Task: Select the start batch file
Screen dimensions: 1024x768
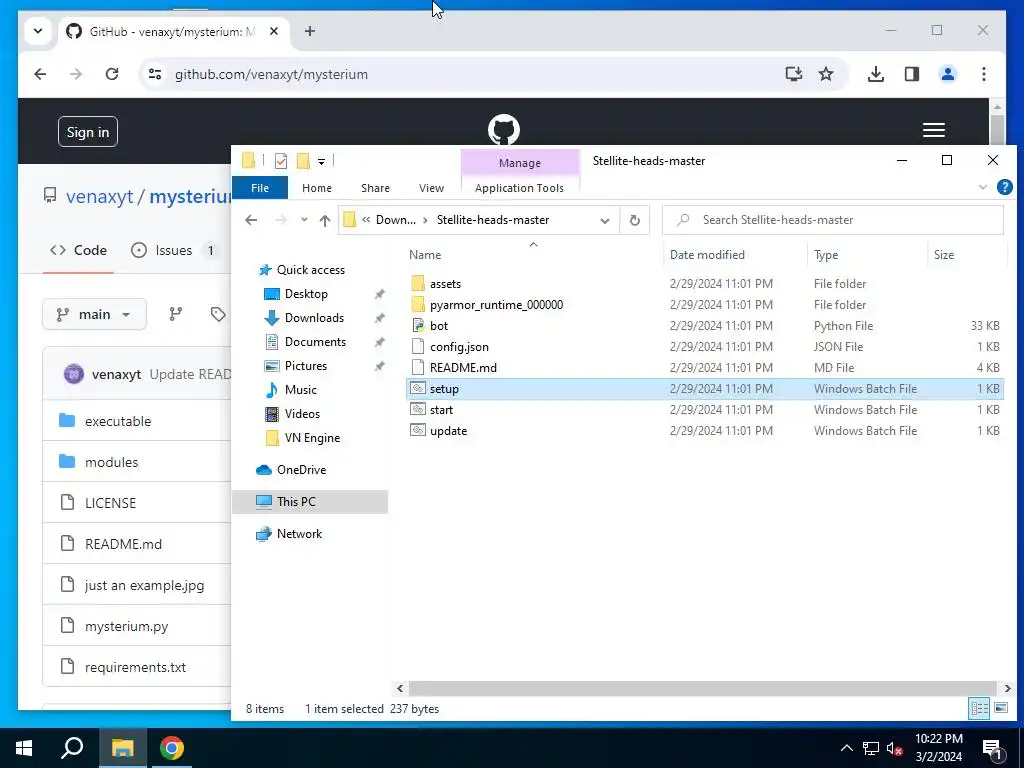Action: [x=441, y=409]
